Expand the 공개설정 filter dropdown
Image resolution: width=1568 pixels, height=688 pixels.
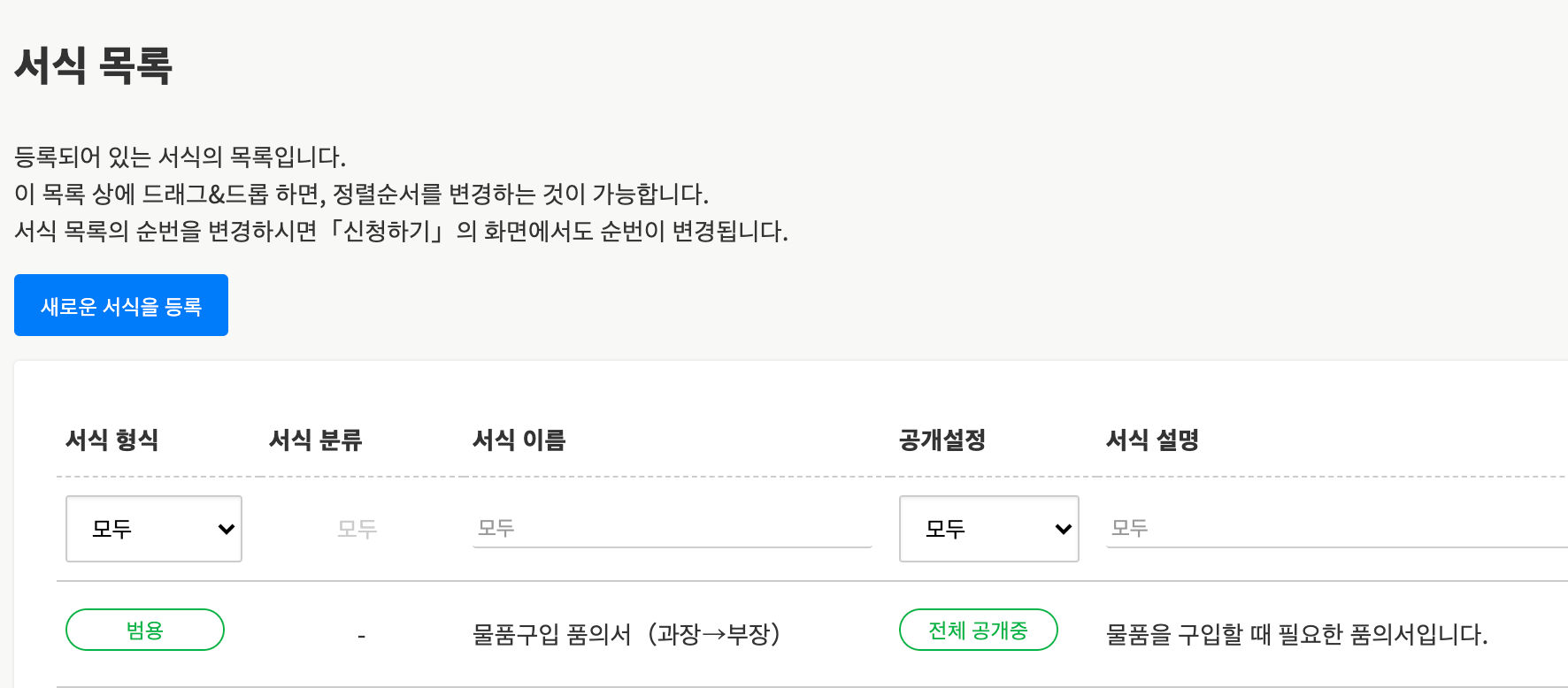click(988, 529)
